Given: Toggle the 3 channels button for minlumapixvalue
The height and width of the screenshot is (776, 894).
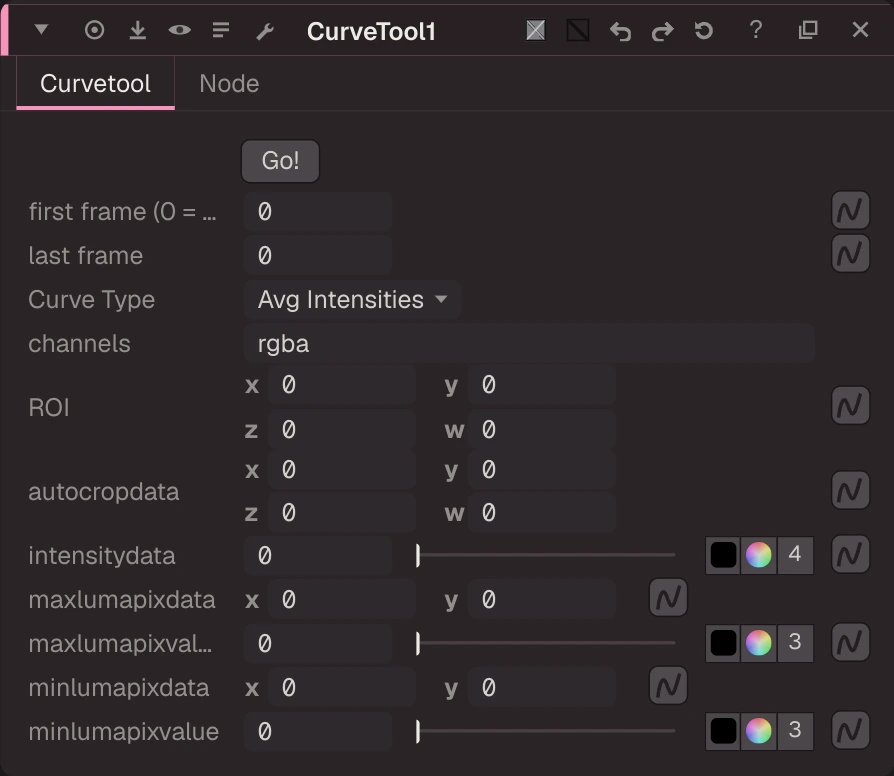Looking at the screenshot, I should 795,731.
